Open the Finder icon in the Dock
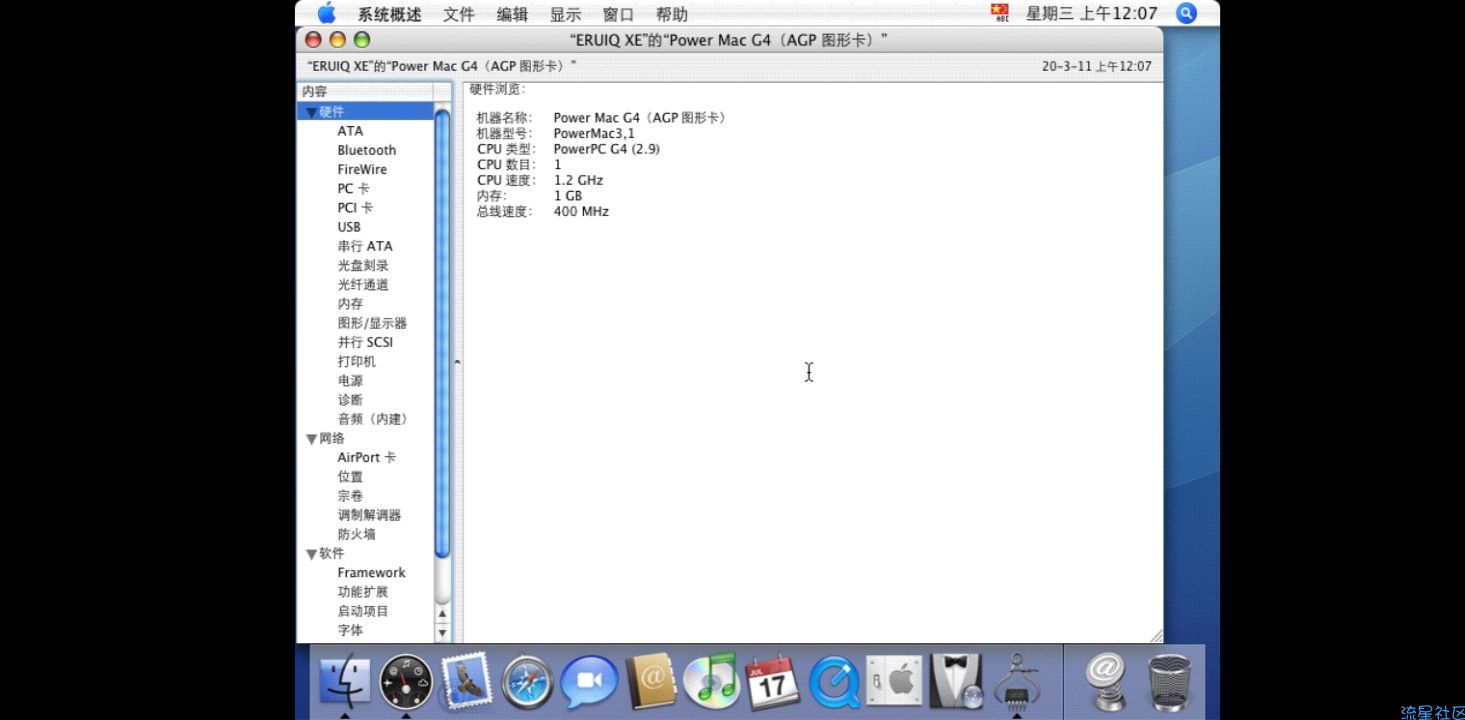 (345, 682)
